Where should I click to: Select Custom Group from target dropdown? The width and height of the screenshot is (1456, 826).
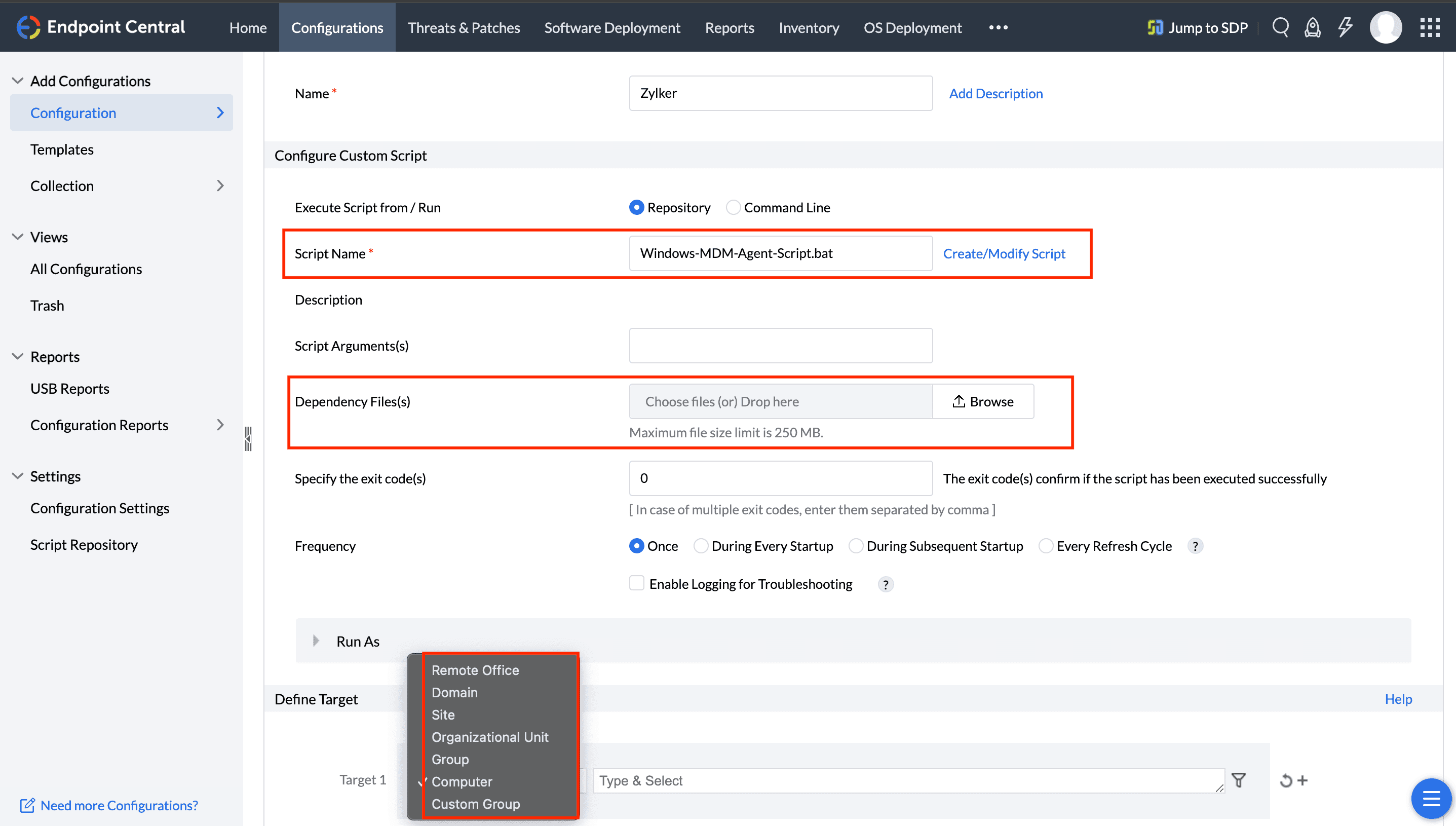coord(475,804)
